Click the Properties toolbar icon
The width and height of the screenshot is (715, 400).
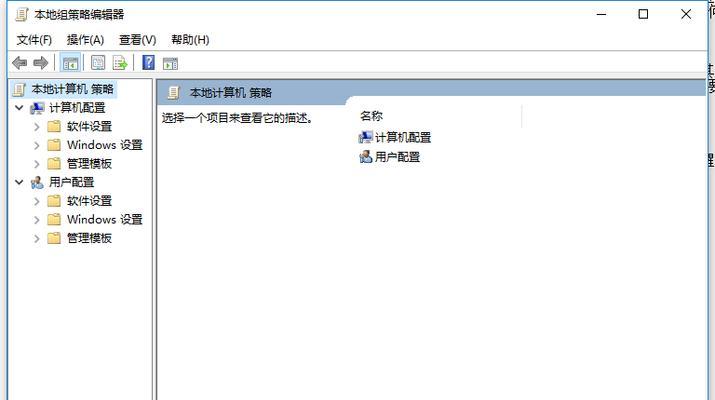[98, 63]
